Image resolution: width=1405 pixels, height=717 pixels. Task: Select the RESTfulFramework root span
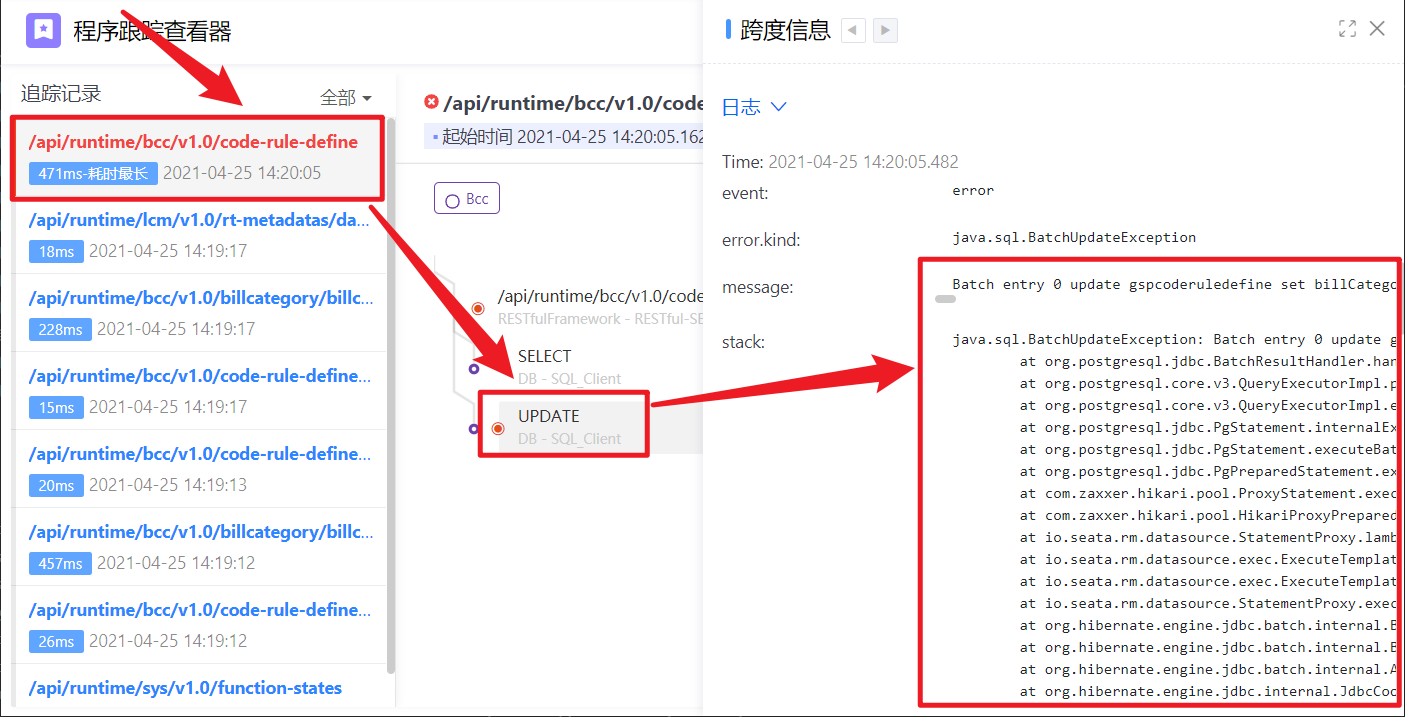click(x=600, y=306)
